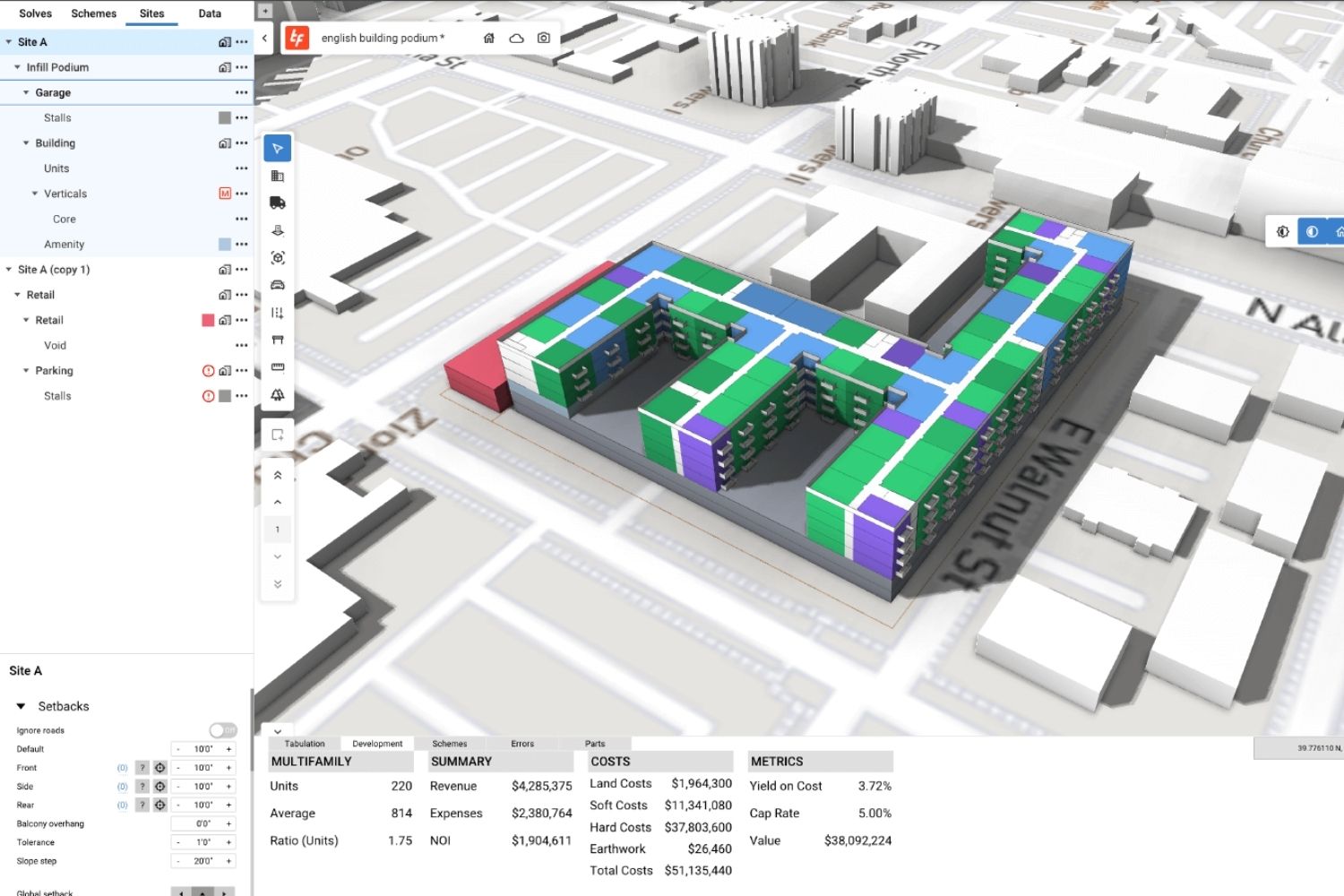
Task: Open the options menu for the Verticals layer
Action: (x=241, y=194)
